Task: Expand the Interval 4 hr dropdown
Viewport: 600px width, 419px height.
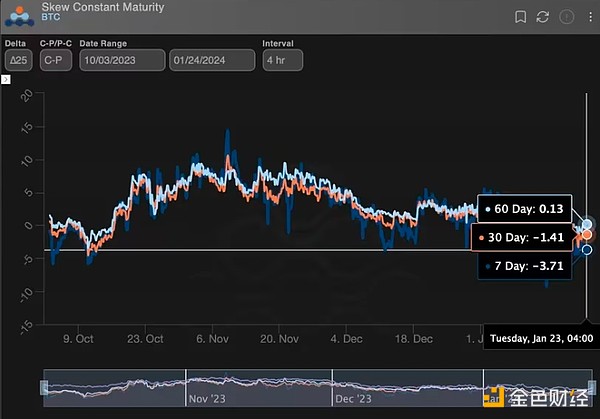Action: (x=283, y=60)
